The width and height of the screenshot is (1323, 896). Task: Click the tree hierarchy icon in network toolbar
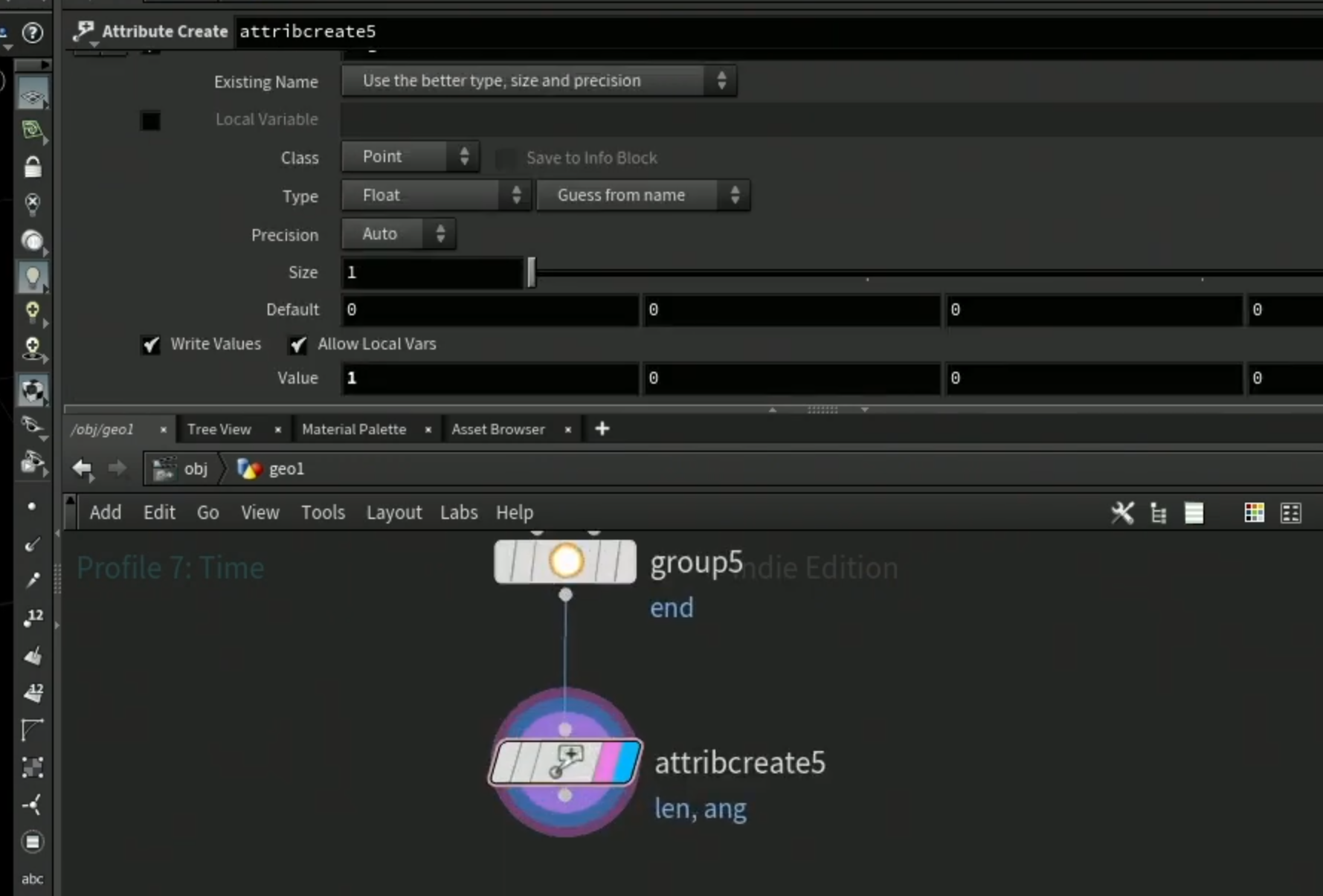pyautogui.click(x=1158, y=512)
